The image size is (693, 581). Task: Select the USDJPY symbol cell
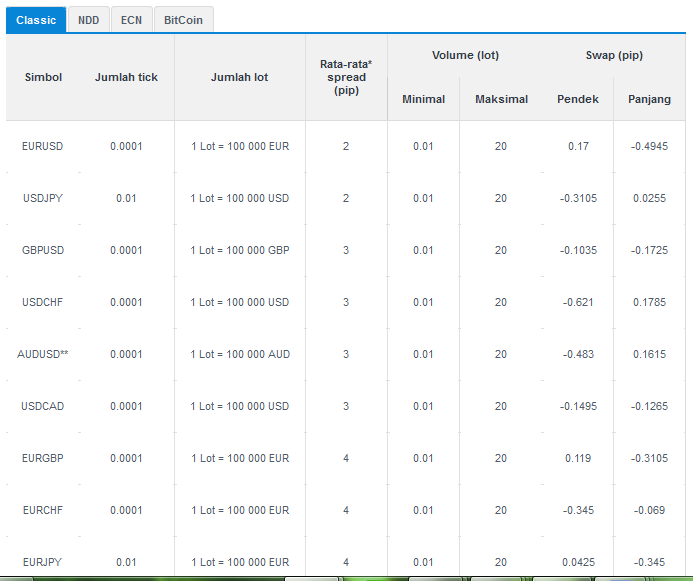[43, 198]
